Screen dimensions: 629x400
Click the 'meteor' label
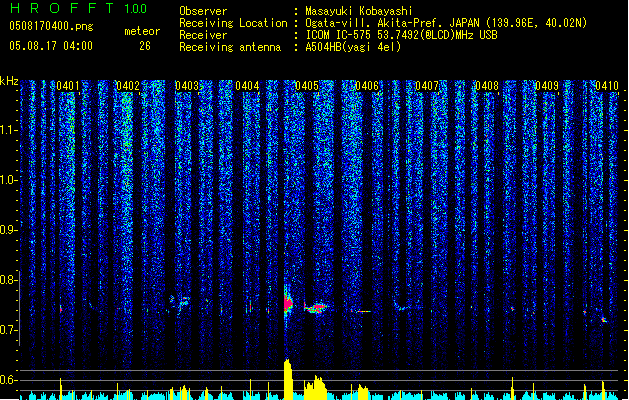(142, 31)
